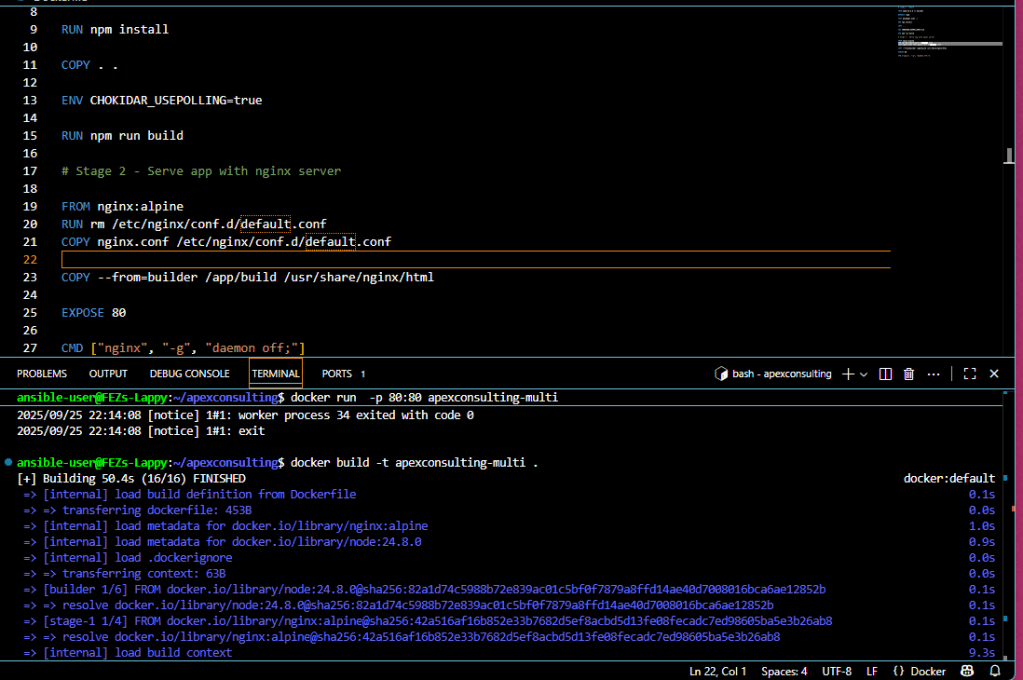Image resolution: width=1023 pixels, height=680 pixels.
Task: Split the terminal with the split icon
Action: tap(885, 374)
